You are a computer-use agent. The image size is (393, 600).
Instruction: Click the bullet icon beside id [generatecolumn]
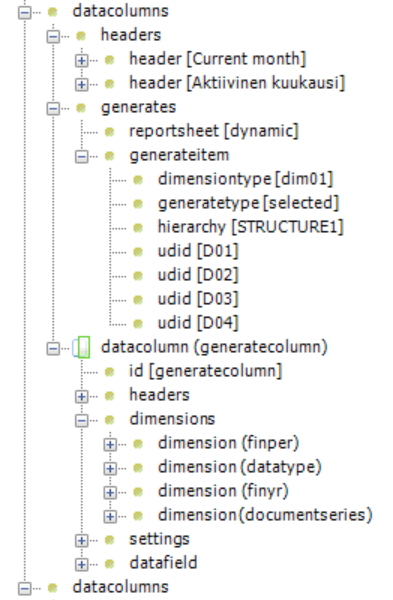pyautogui.click(x=109, y=372)
